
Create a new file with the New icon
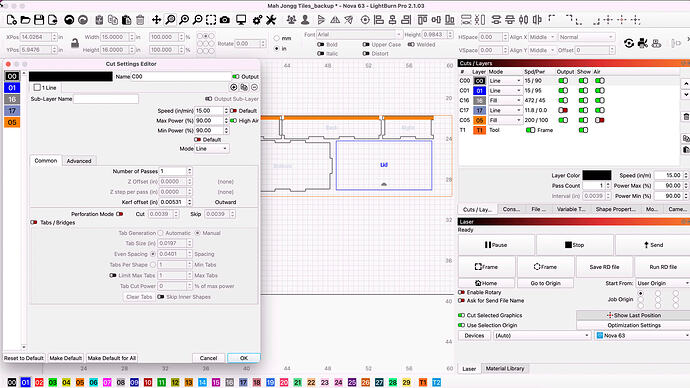click(11, 20)
